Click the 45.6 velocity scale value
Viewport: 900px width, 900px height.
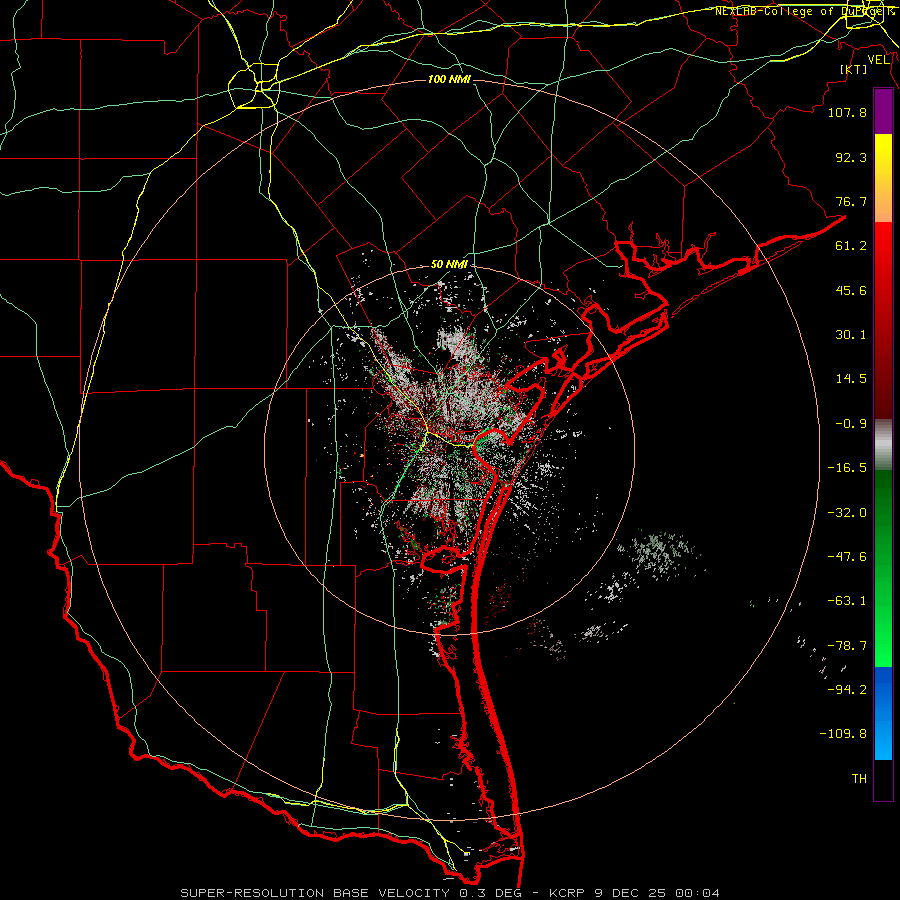pyautogui.click(x=851, y=290)
